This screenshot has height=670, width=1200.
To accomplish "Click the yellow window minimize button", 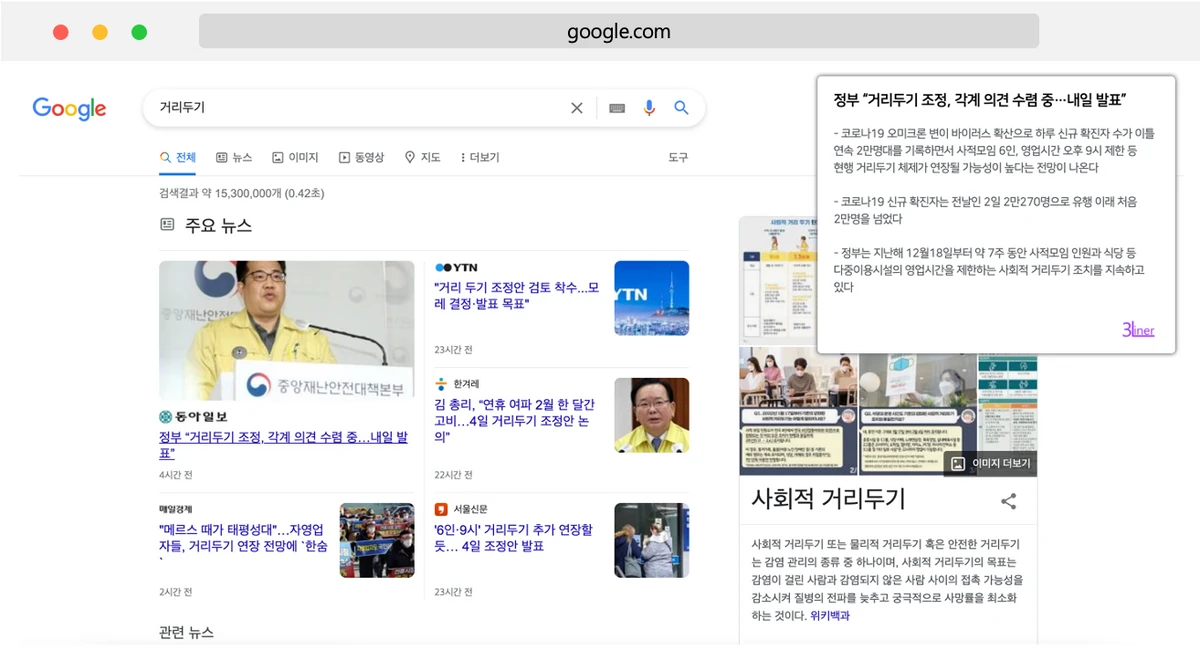I will tap(100, 32).
